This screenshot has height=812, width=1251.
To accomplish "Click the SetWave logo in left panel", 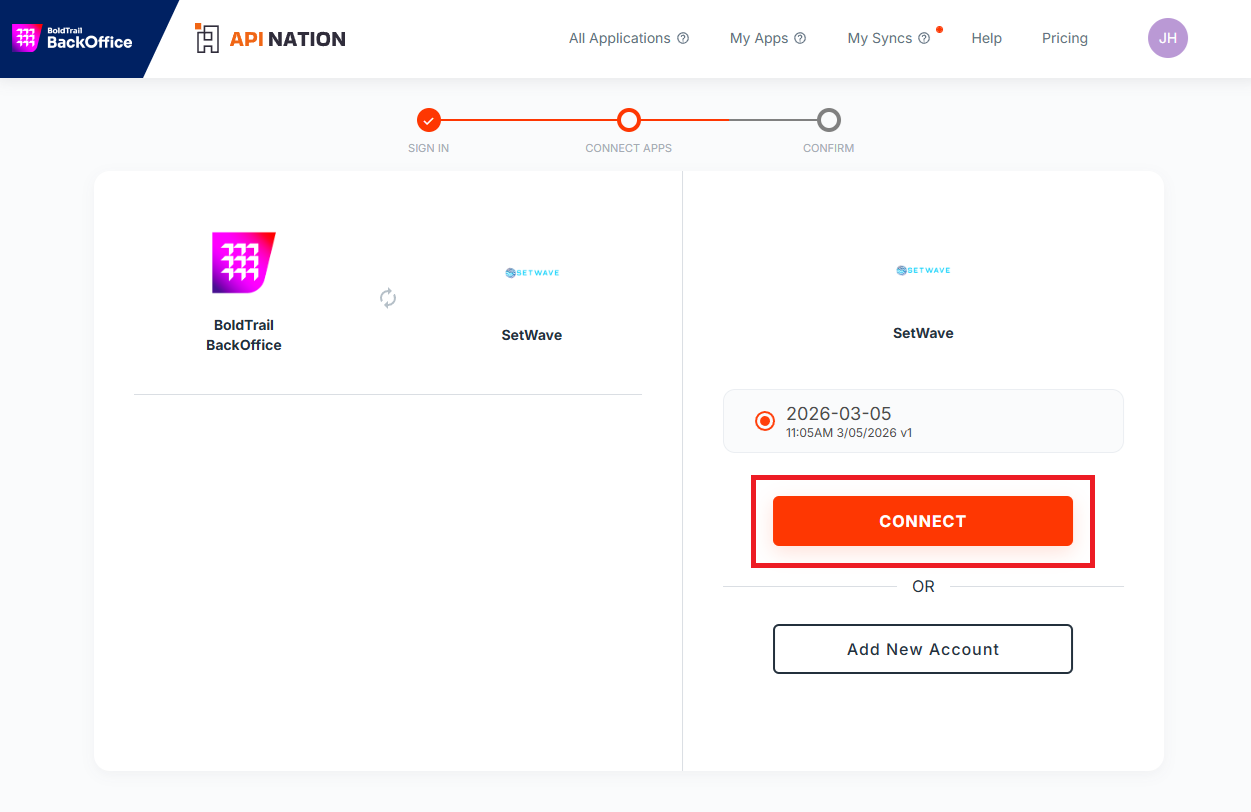I will 532,273.
